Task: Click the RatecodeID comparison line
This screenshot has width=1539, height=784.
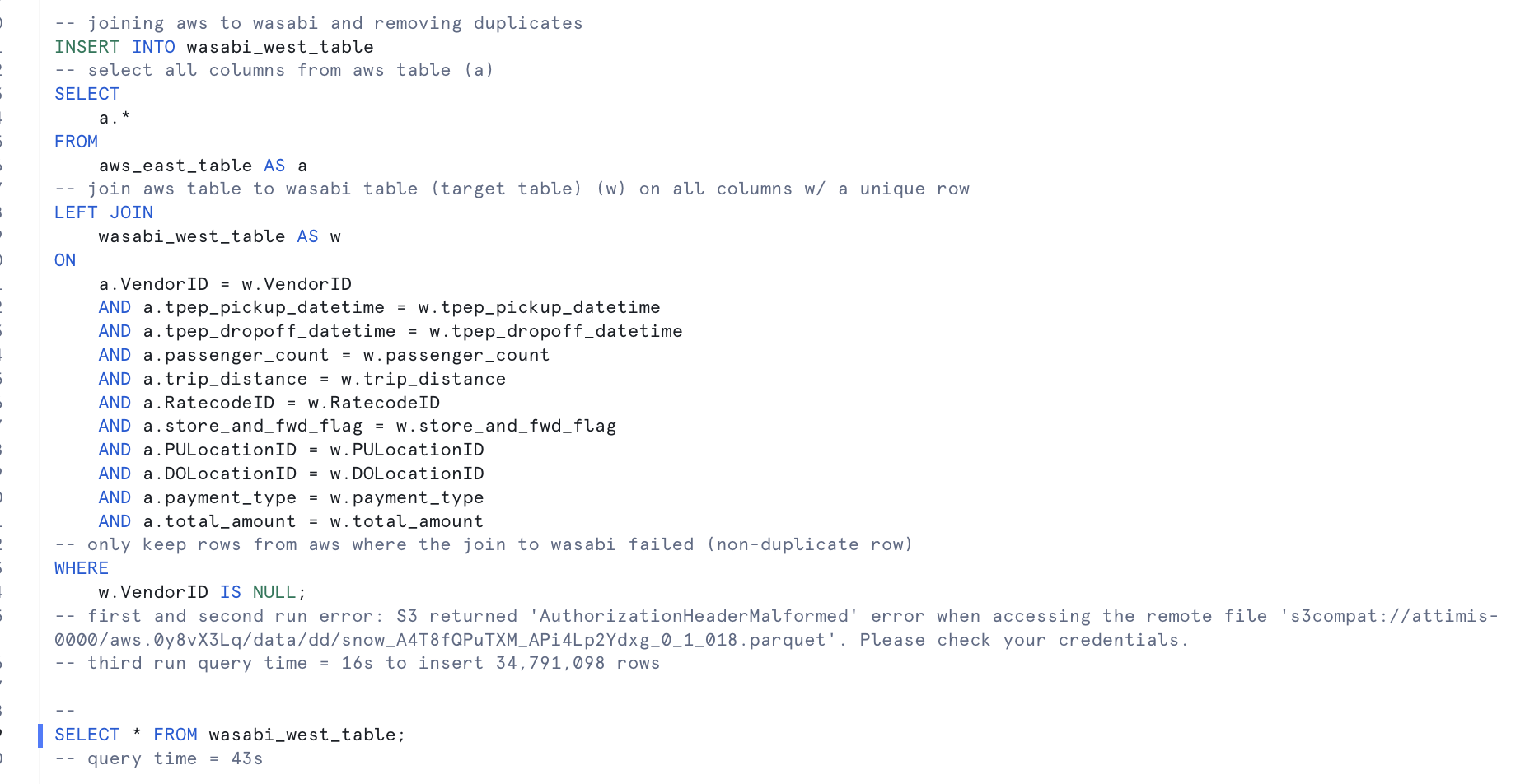Action: coord(292,403)
